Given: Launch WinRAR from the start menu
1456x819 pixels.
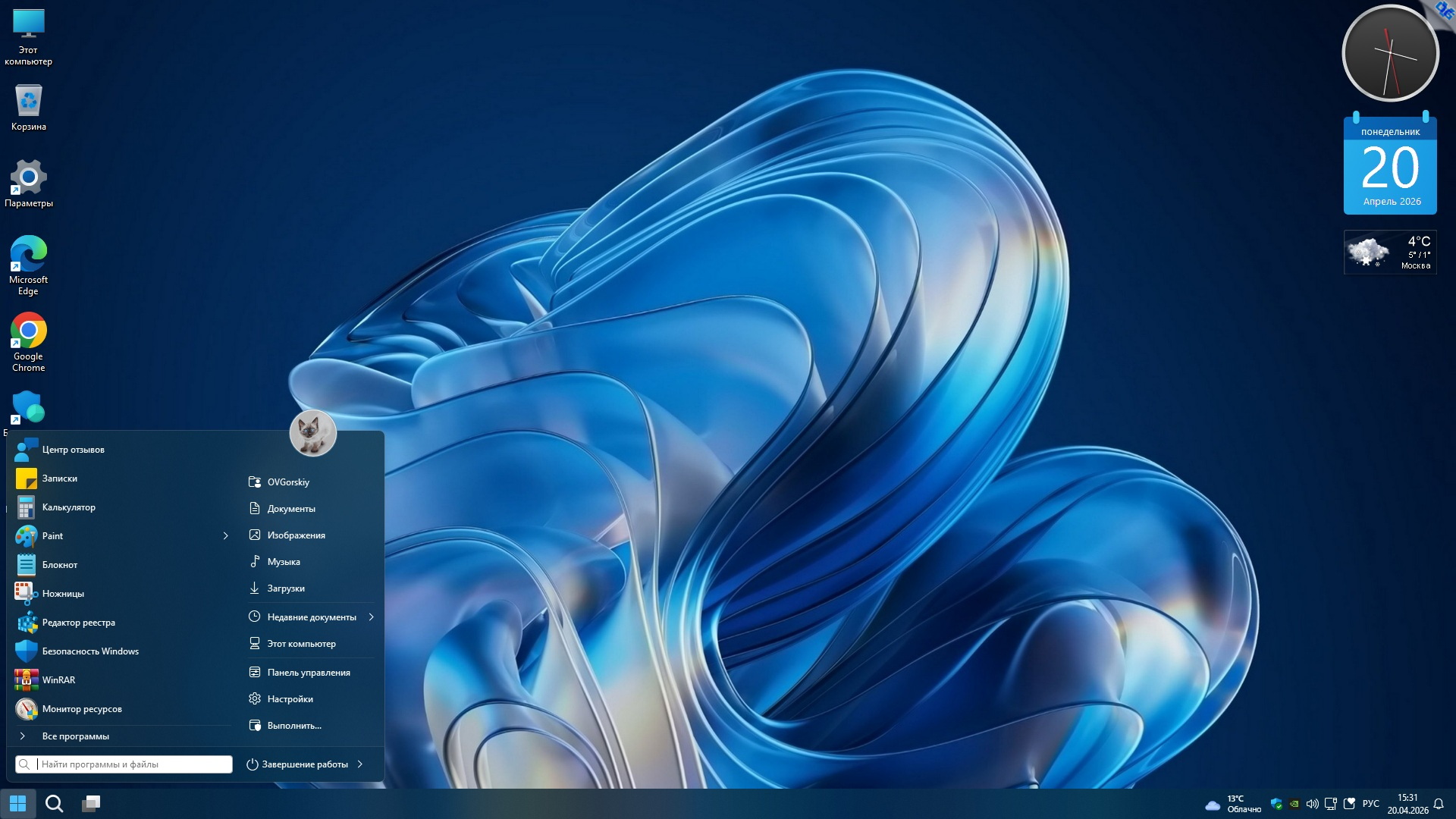Looking at the screenshot, I should click(x=58, y=680).
